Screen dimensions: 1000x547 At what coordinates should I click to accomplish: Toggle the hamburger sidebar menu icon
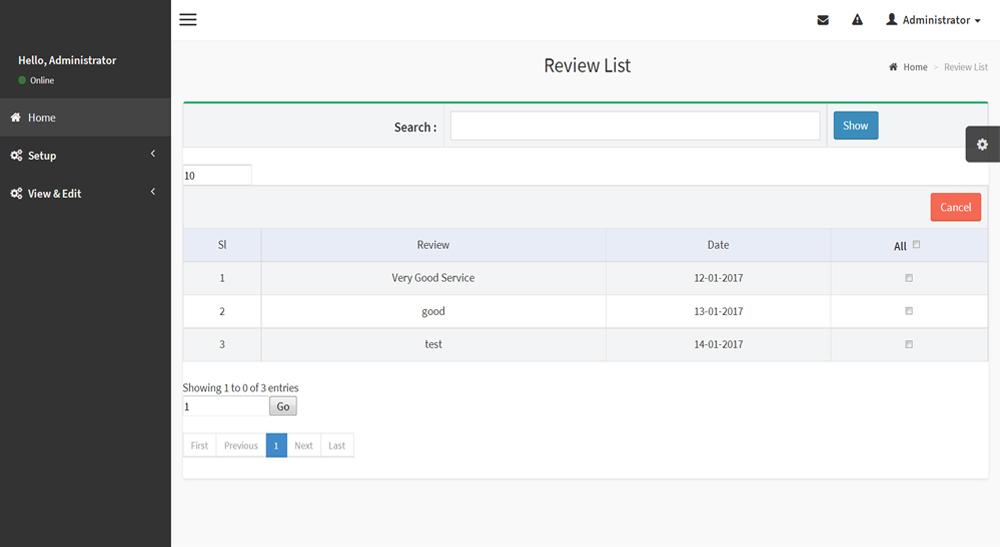(x=188, y=20)
